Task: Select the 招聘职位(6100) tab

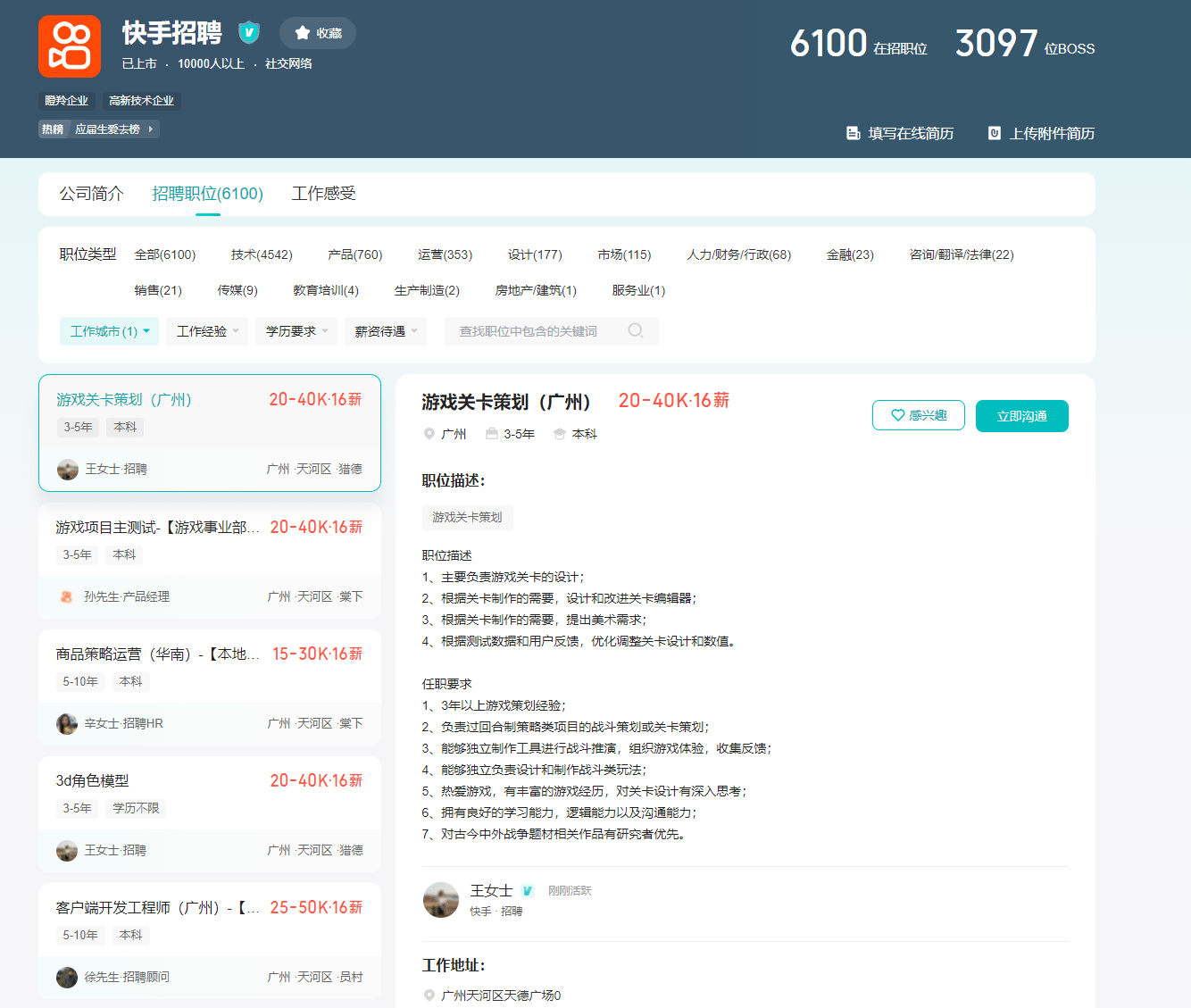Action: [x=208, y=194]
